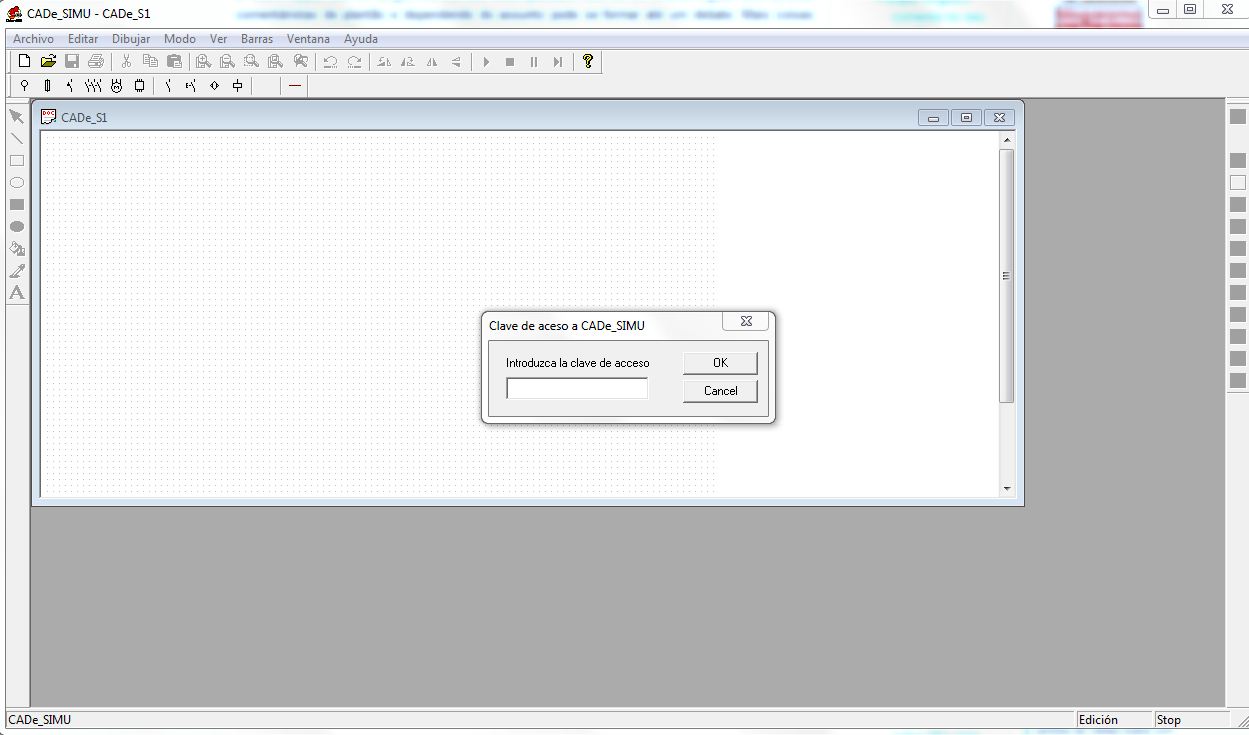Pause the simulation
Viewport: 1249px width, 735px height.
[534, 62]
